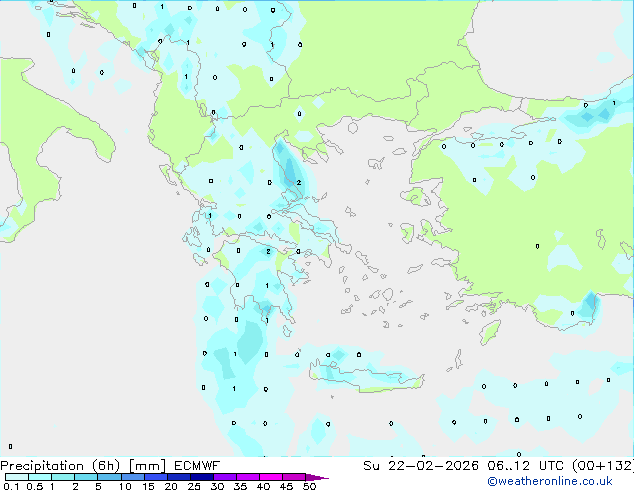This screenshot has height=490, width=634.
Task: Click the 15–20 mm legend color swatch
Action: click(156, 477)
